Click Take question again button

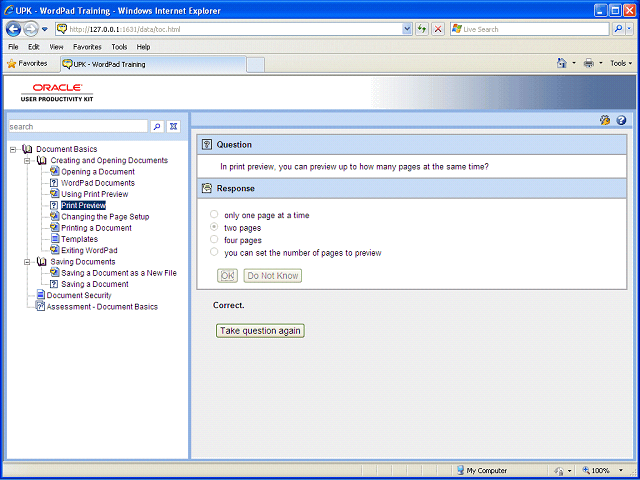point(260,331)
